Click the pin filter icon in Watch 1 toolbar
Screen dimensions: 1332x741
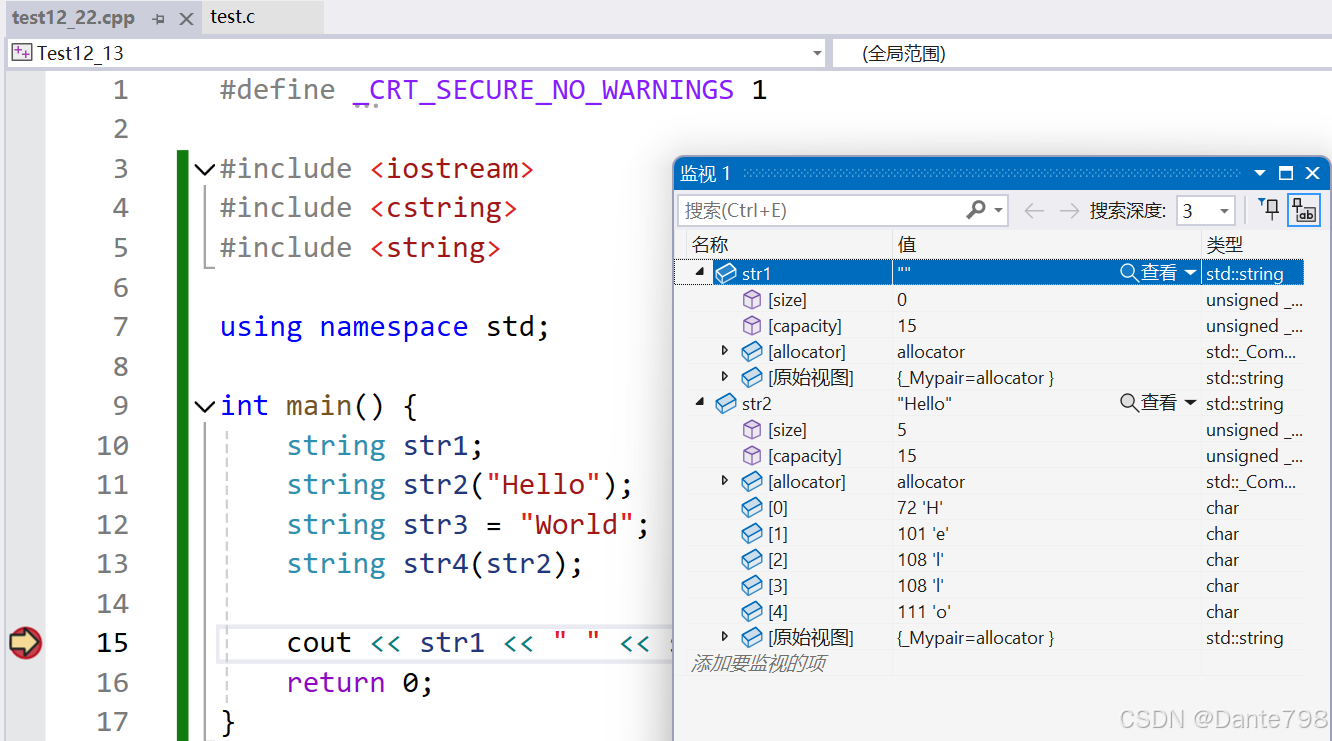pos(1269,209)
